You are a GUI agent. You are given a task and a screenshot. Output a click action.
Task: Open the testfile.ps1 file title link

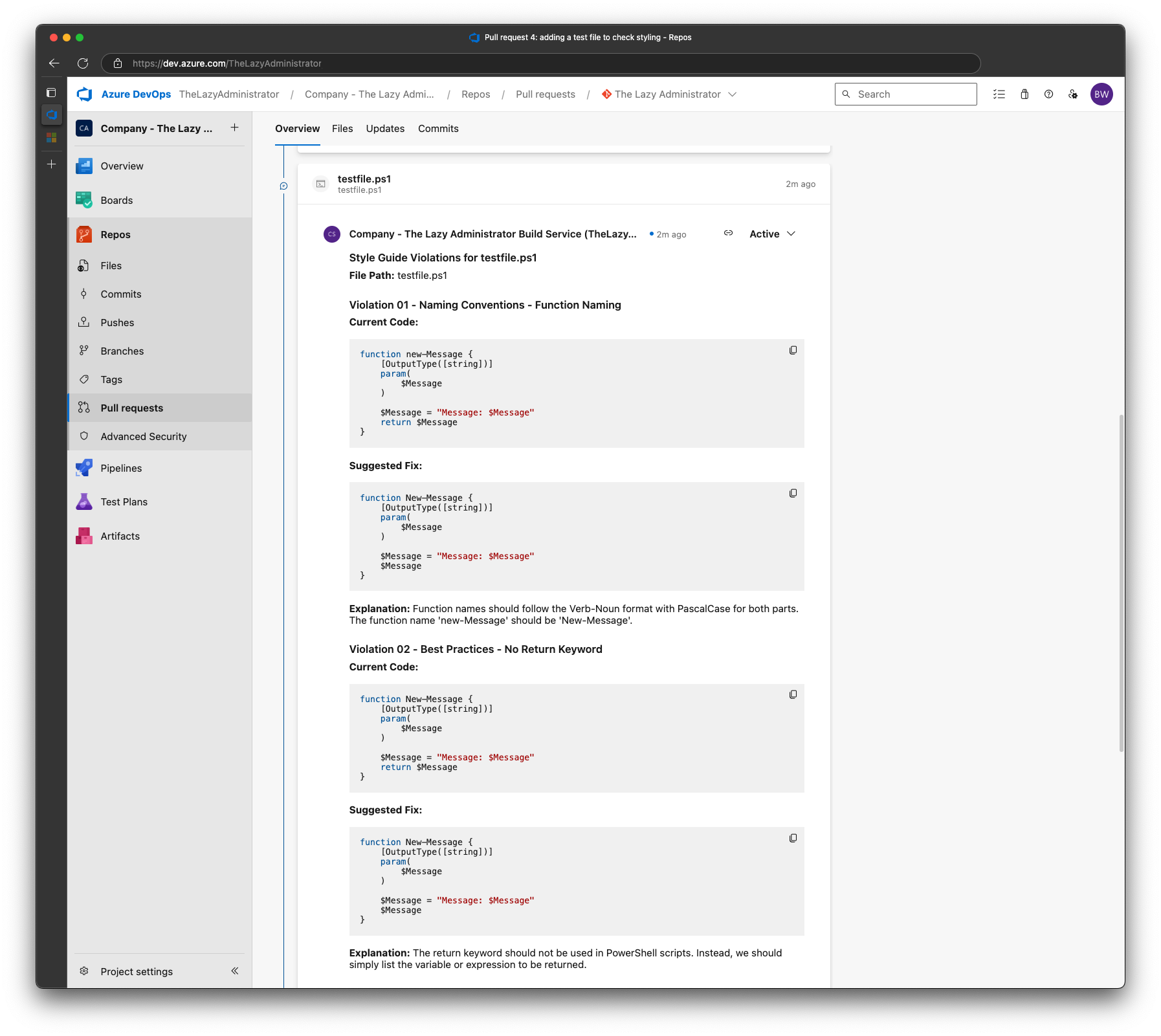pyautogui.click(x=364, y=179)
